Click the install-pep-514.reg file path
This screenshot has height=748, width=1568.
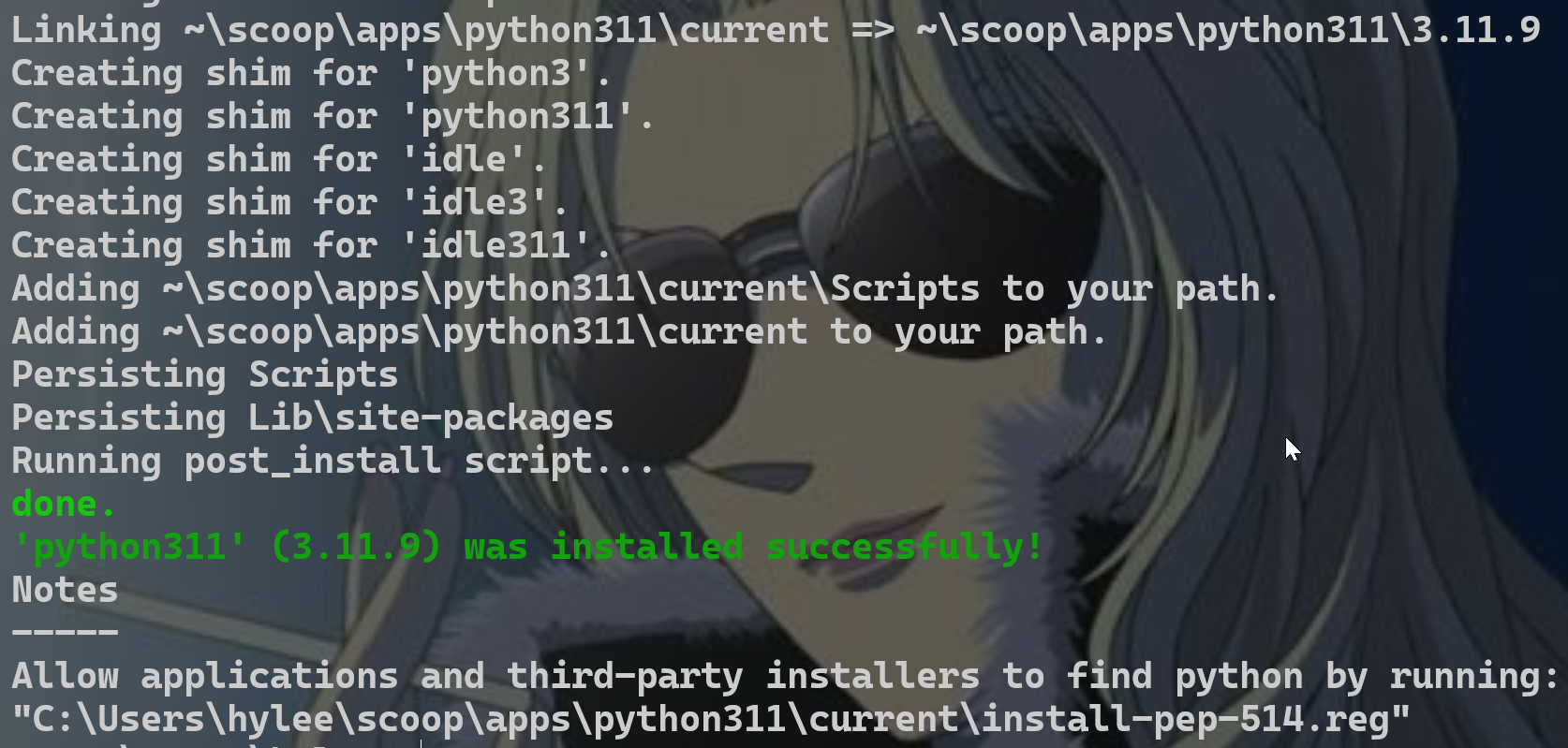[x=711, y=719]
